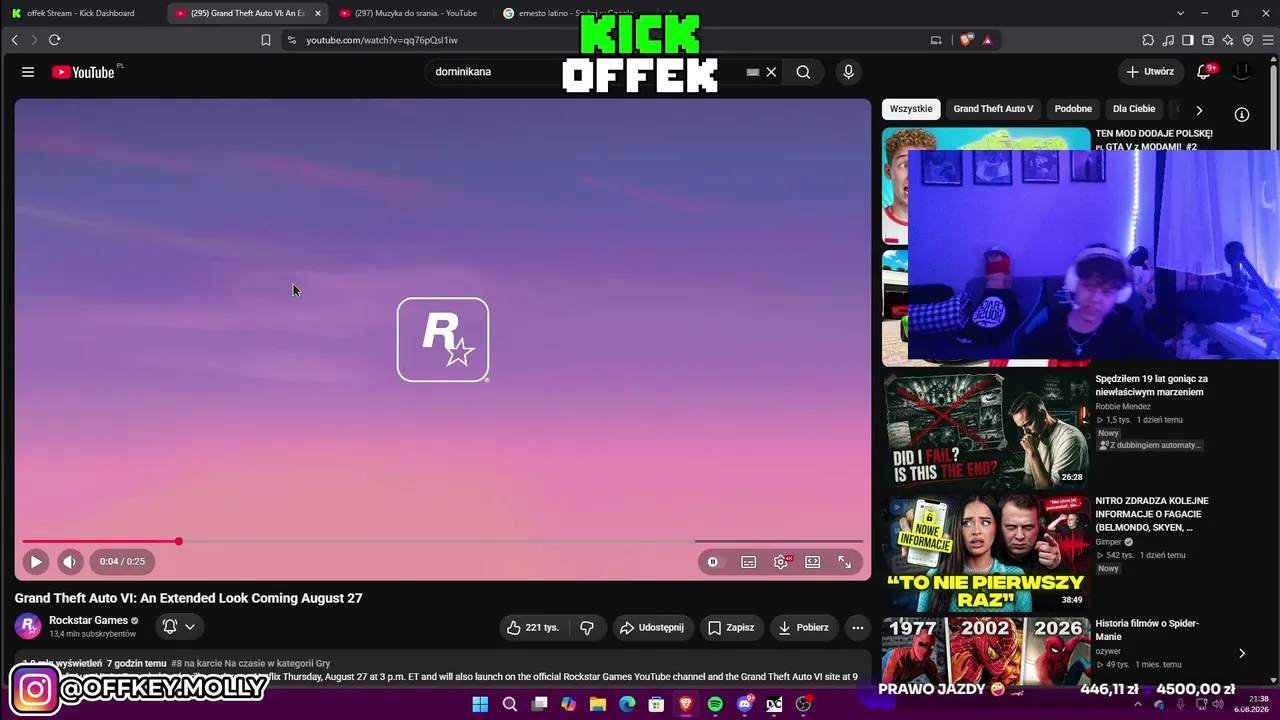The image size is (1280, 720).
Task: Go to the YouTube home logo
Action: 83,72
